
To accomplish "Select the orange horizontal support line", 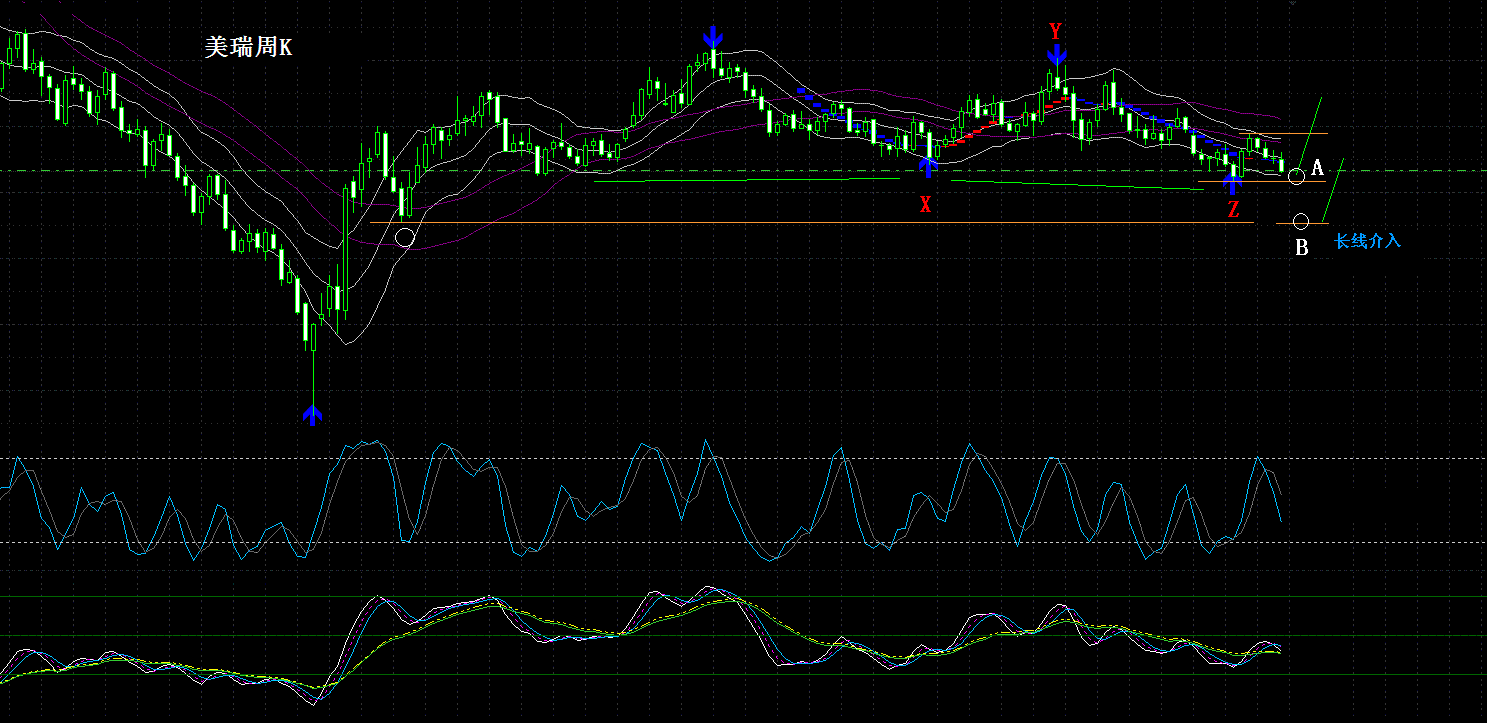I will [811, 222].
